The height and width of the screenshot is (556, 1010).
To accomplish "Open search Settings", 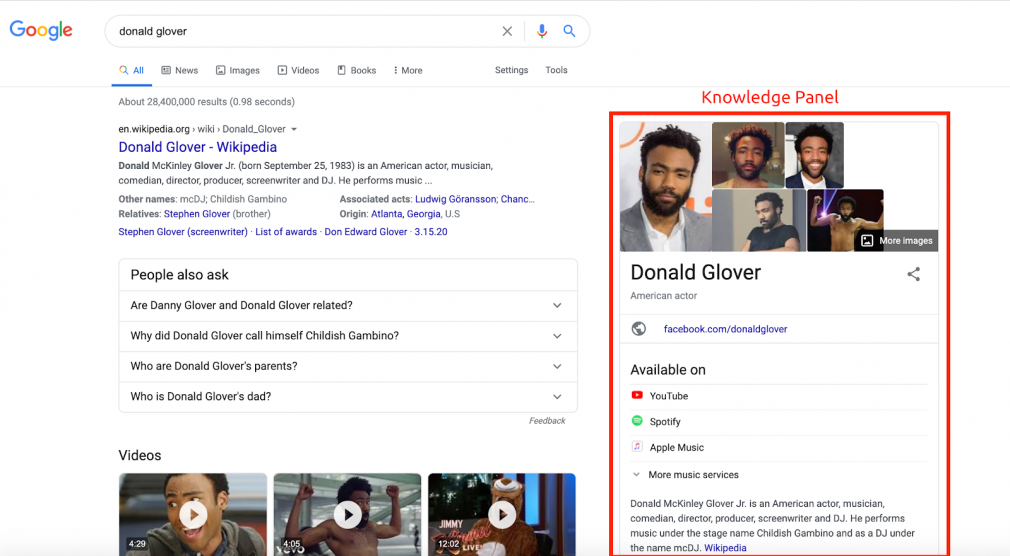I will (x=511, y=70).
